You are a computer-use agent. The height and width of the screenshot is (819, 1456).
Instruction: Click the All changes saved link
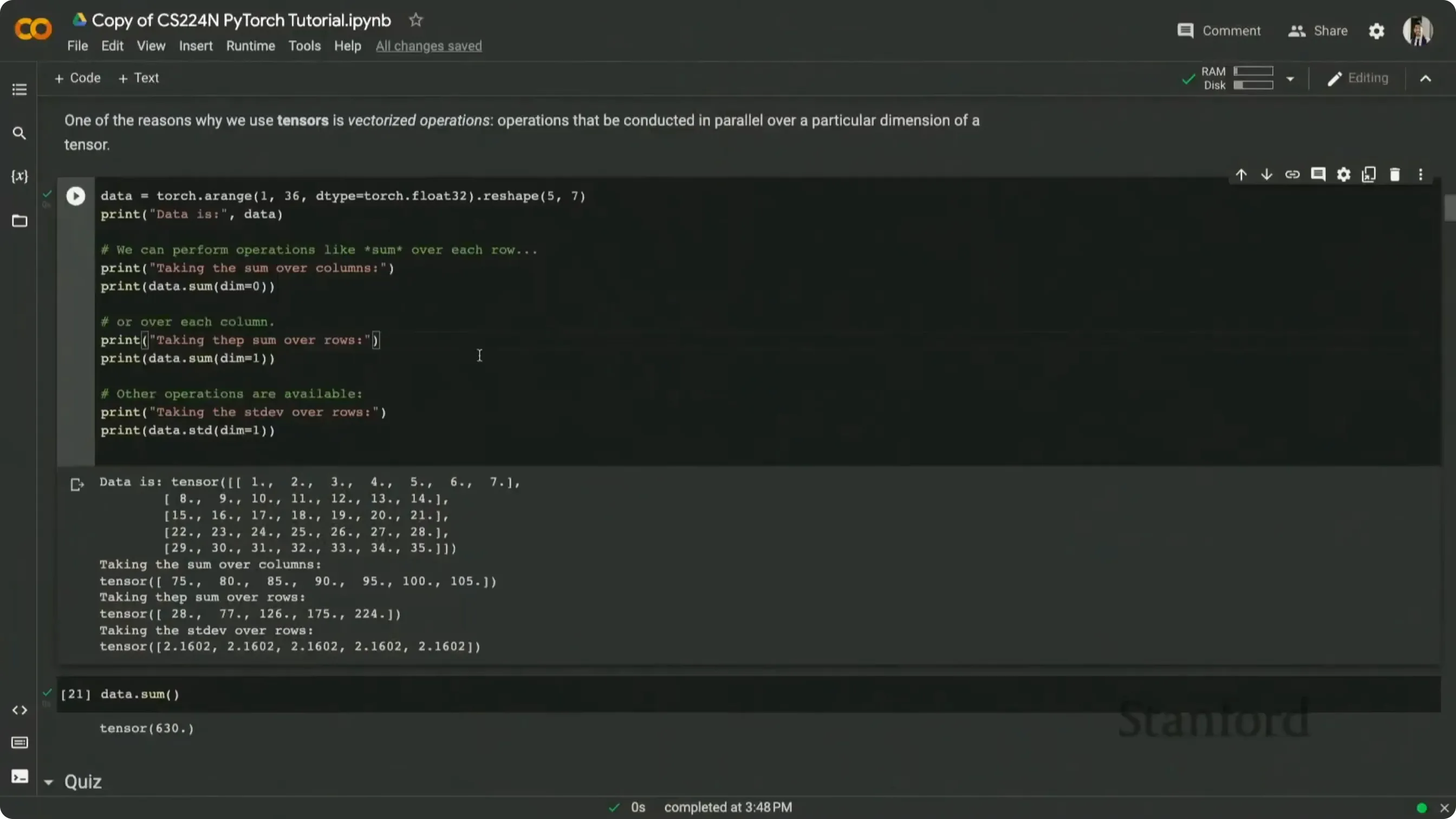(428, 47)
